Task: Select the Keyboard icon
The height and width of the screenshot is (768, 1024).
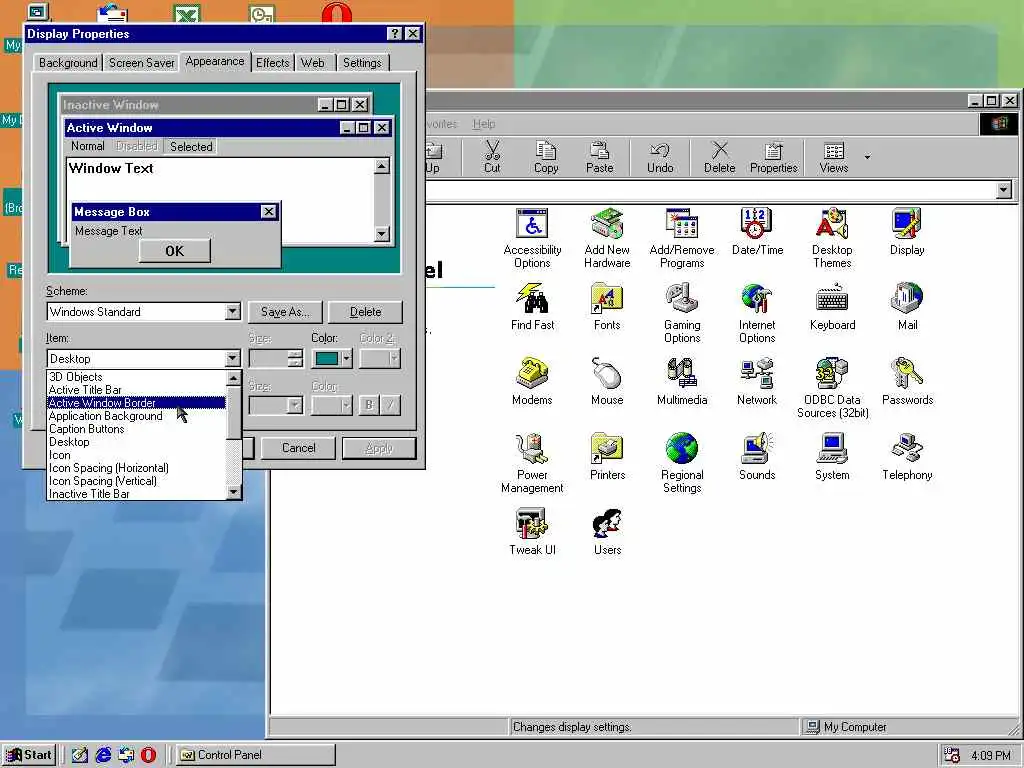Action: pyautogui.click(x=832, y=307)
